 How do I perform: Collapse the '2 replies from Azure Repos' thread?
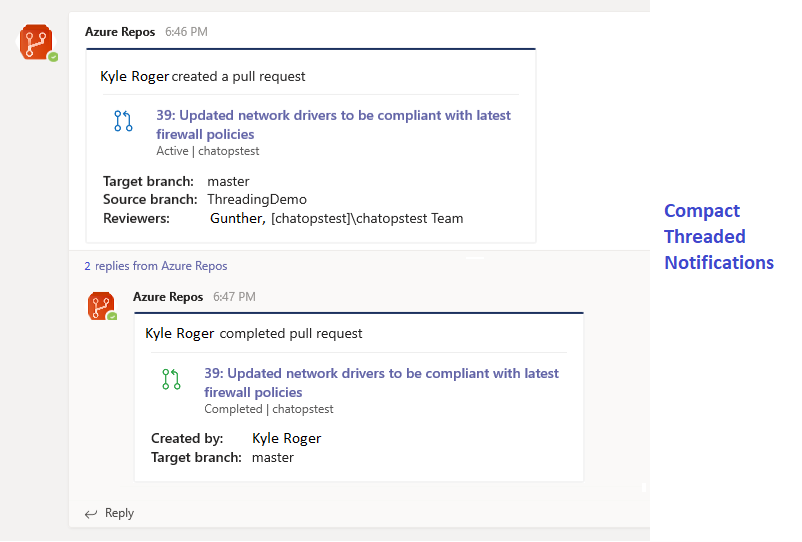coord(155,266)
